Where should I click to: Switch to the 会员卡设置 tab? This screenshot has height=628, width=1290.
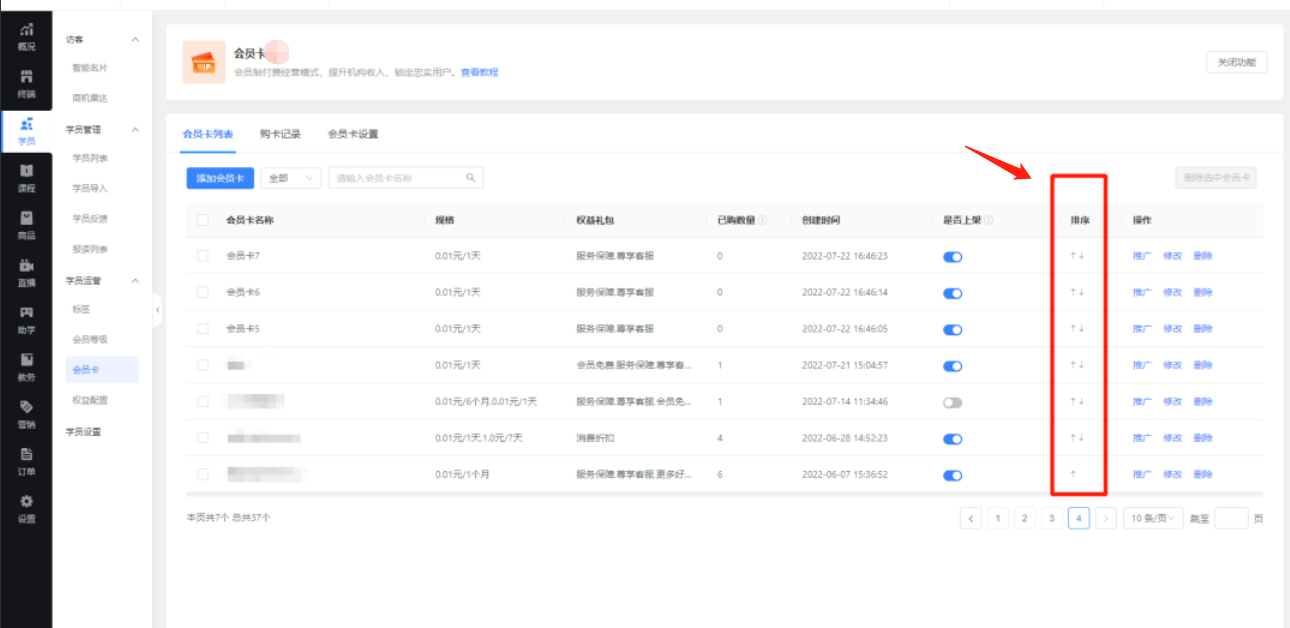[353, 134]
